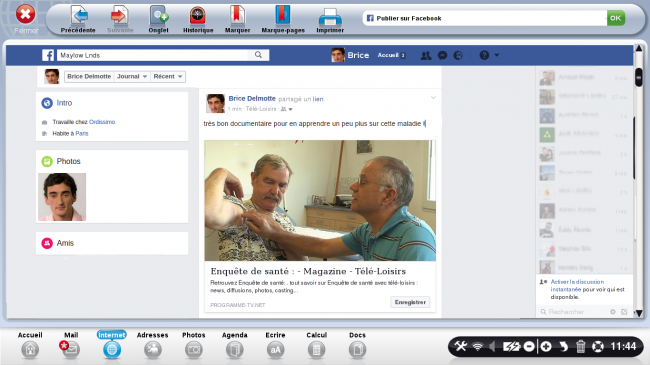Open Facebook messages icon
The height and width of the screenshot is (365, 650).
(442, 55)
